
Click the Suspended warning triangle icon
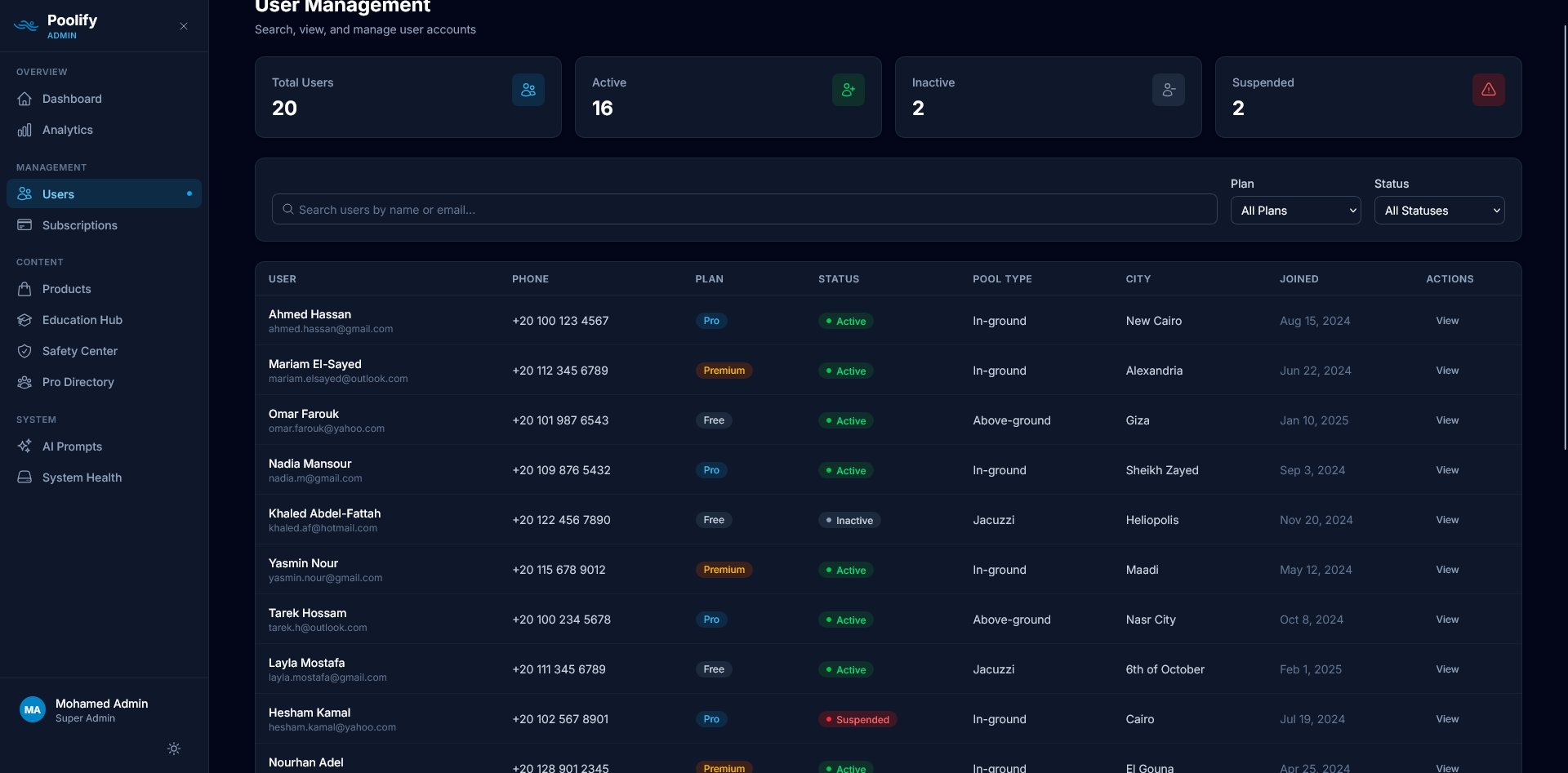pyautogui.click(x=1489, y=90)
